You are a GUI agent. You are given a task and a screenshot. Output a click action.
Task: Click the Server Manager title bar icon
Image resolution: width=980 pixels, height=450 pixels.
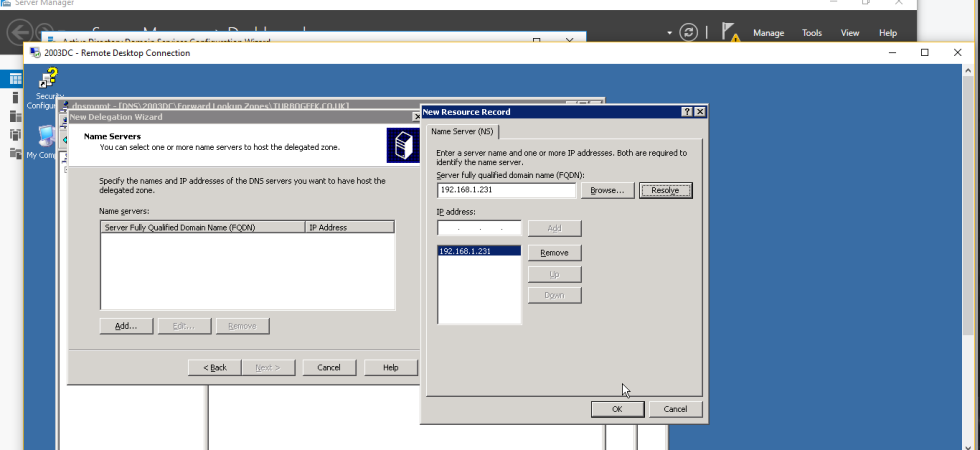tap(6, 2)
